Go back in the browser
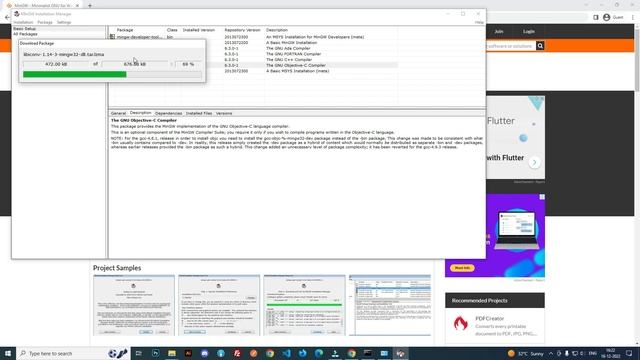Viewport: 640px width, 360px height. 7,18
